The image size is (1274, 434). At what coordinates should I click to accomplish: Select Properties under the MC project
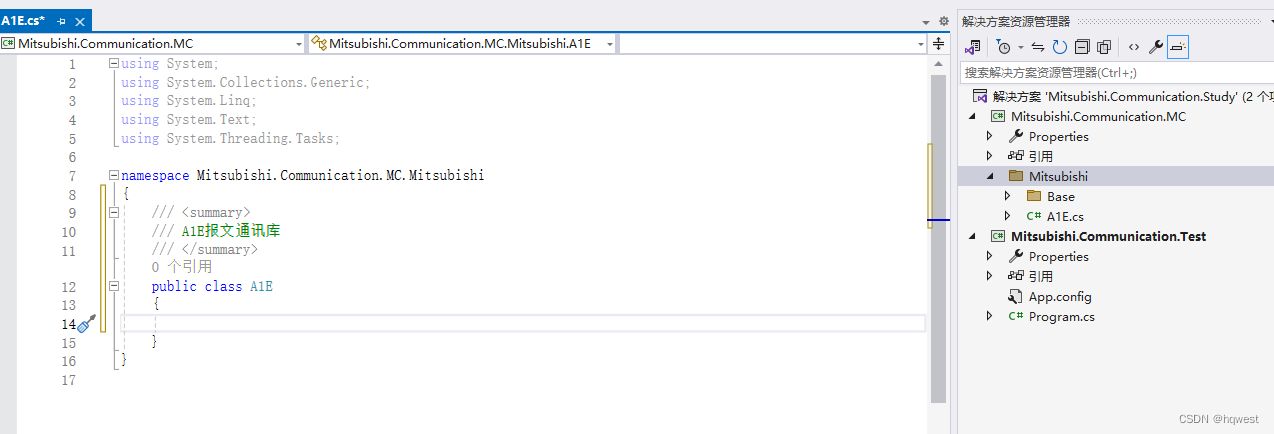click(x=1058, y=137)
